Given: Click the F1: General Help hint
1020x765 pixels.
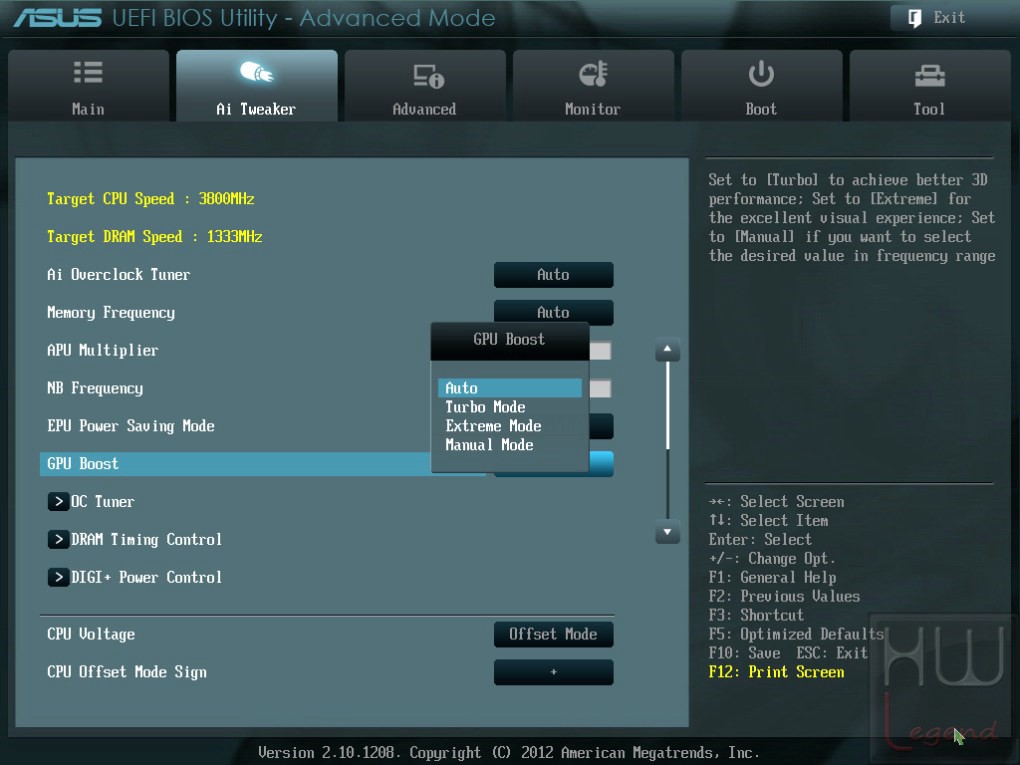Looking at the screenshot, I should click(x=772, y=578).
